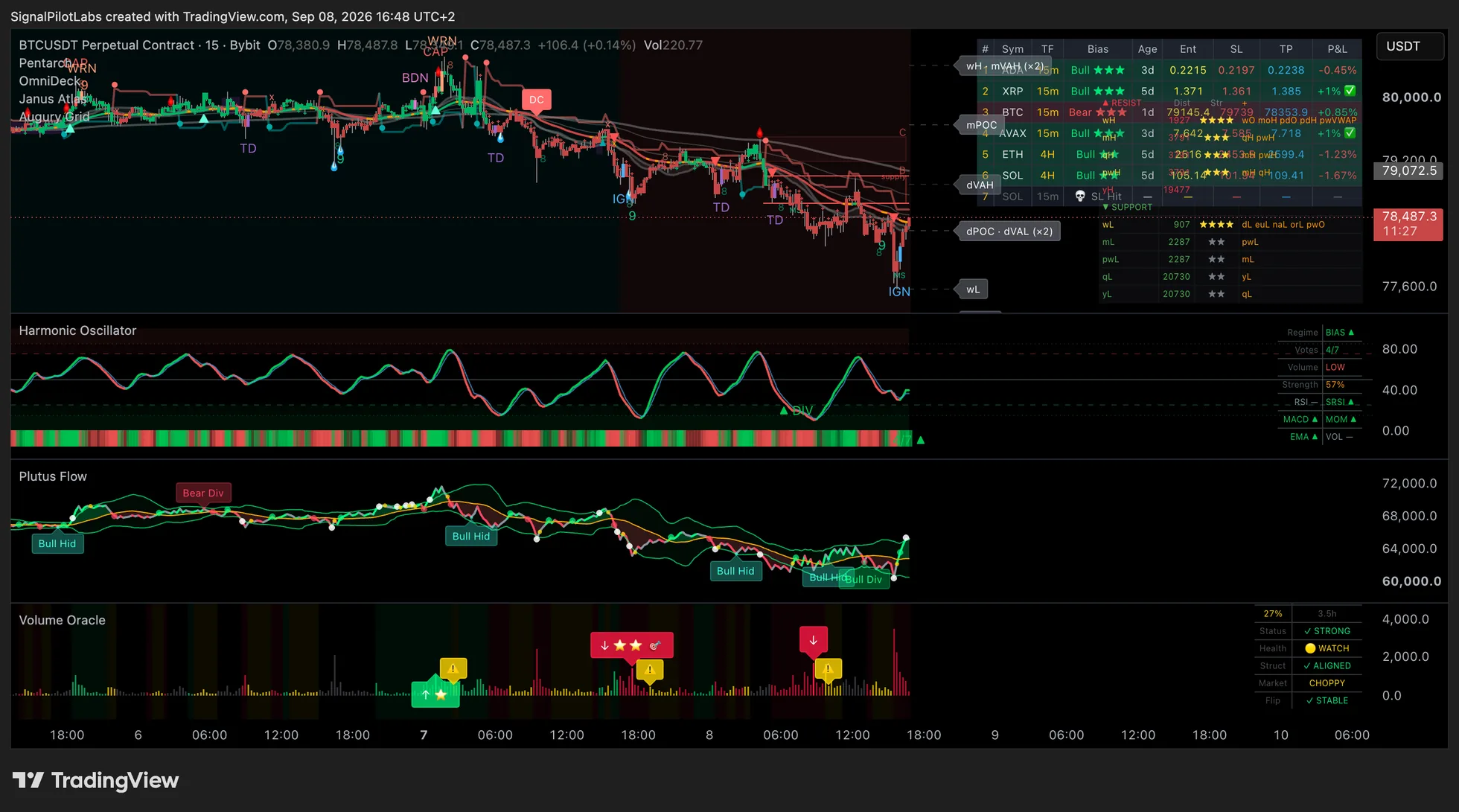Click yellow warning marker under plain red arrow signal
Screen dimensions: 1459x812
click(x=828, y=668)
